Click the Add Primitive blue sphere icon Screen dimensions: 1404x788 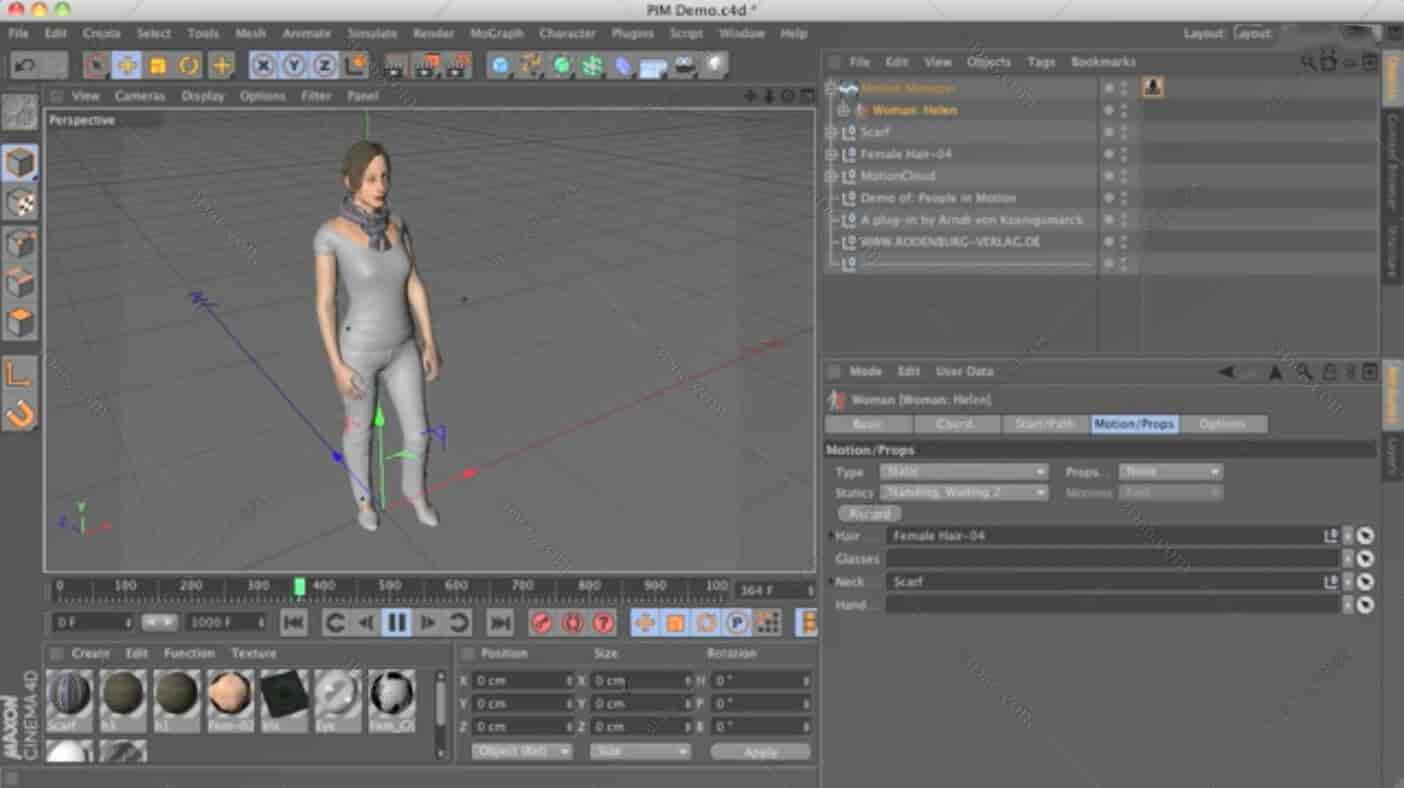click(498, 66)
